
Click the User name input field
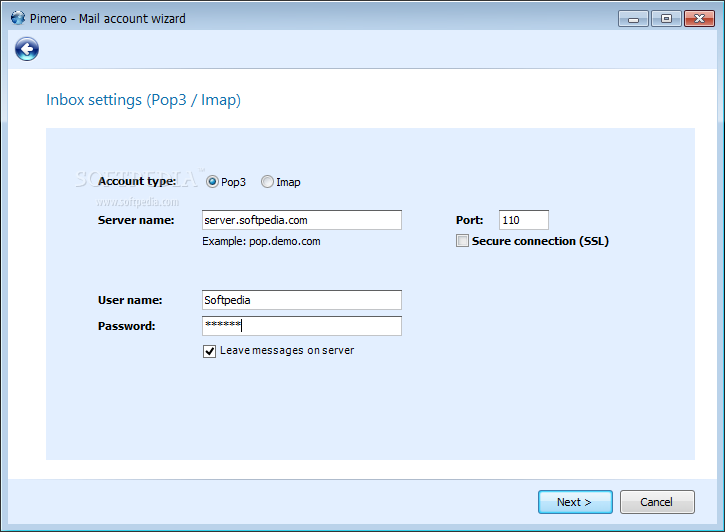[x=302, y=300]
